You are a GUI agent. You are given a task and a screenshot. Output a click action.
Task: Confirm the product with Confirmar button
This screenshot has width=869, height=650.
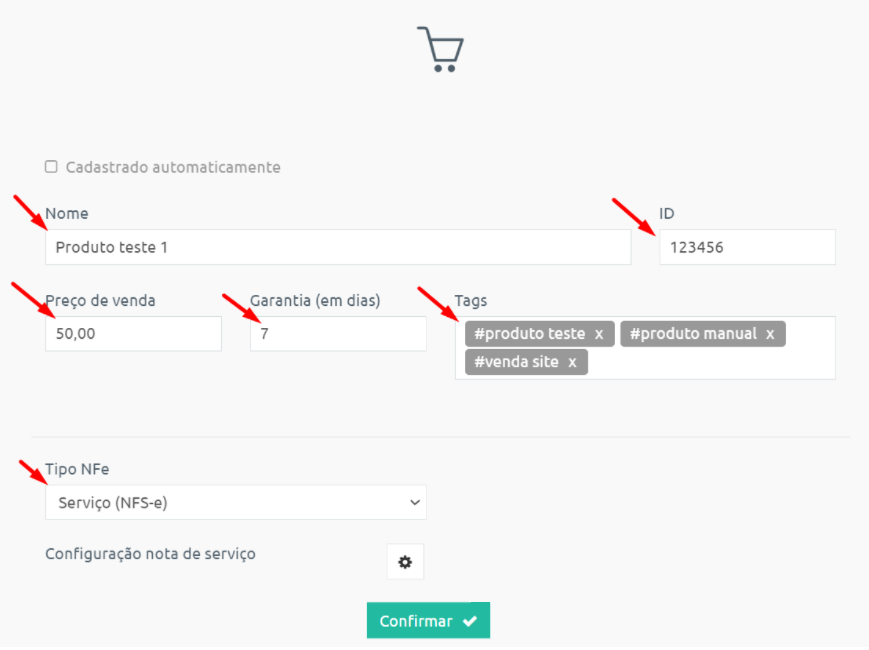[x=428, y=620]
